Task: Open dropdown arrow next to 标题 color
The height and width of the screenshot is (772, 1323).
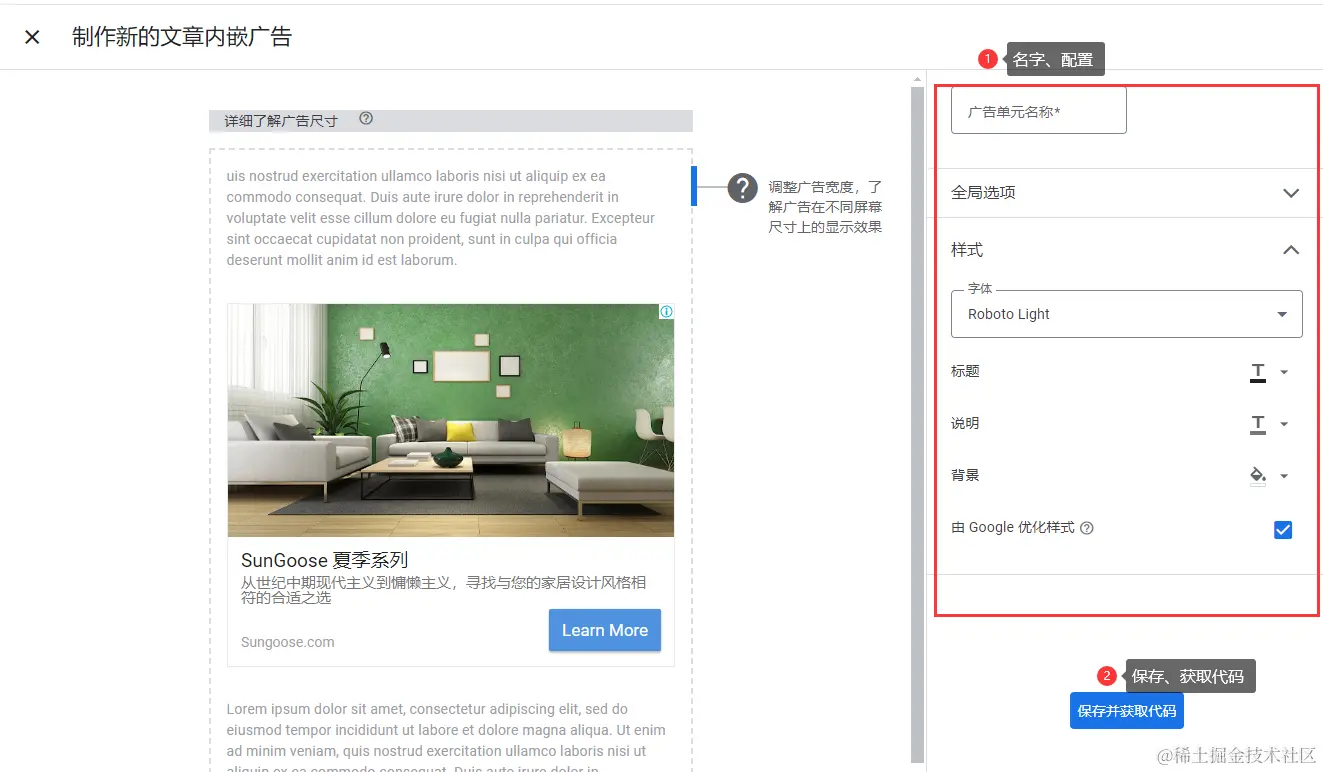Action: 1284,372
